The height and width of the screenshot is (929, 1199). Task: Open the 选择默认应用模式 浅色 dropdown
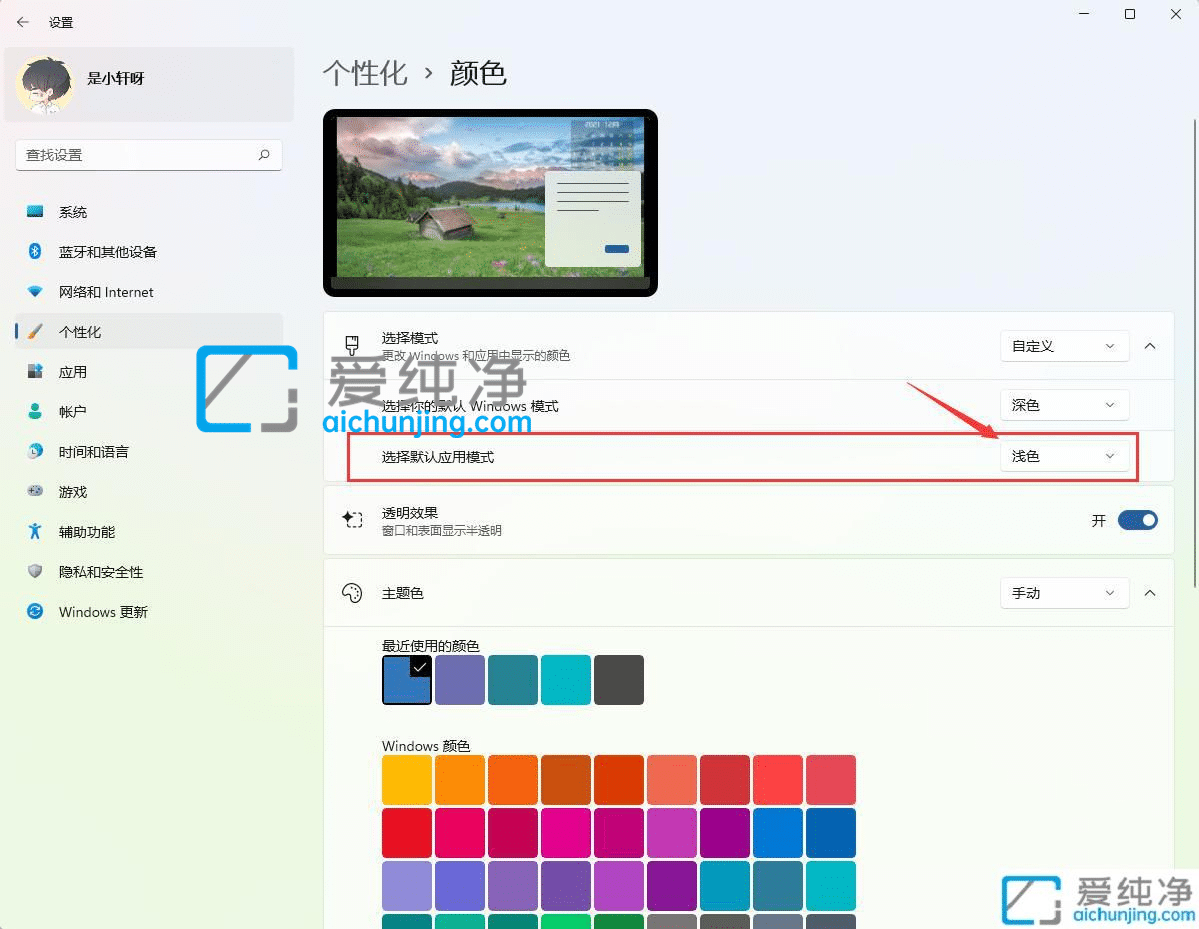click(1064, 455)
